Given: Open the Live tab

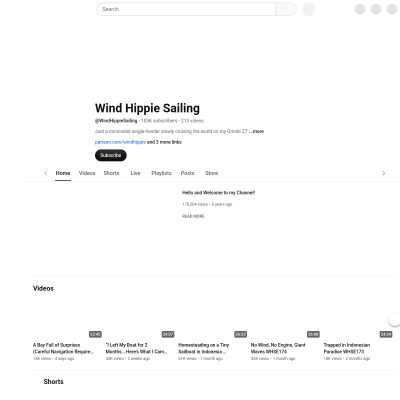Looking at the screenshot, I should tap(135, 173).
